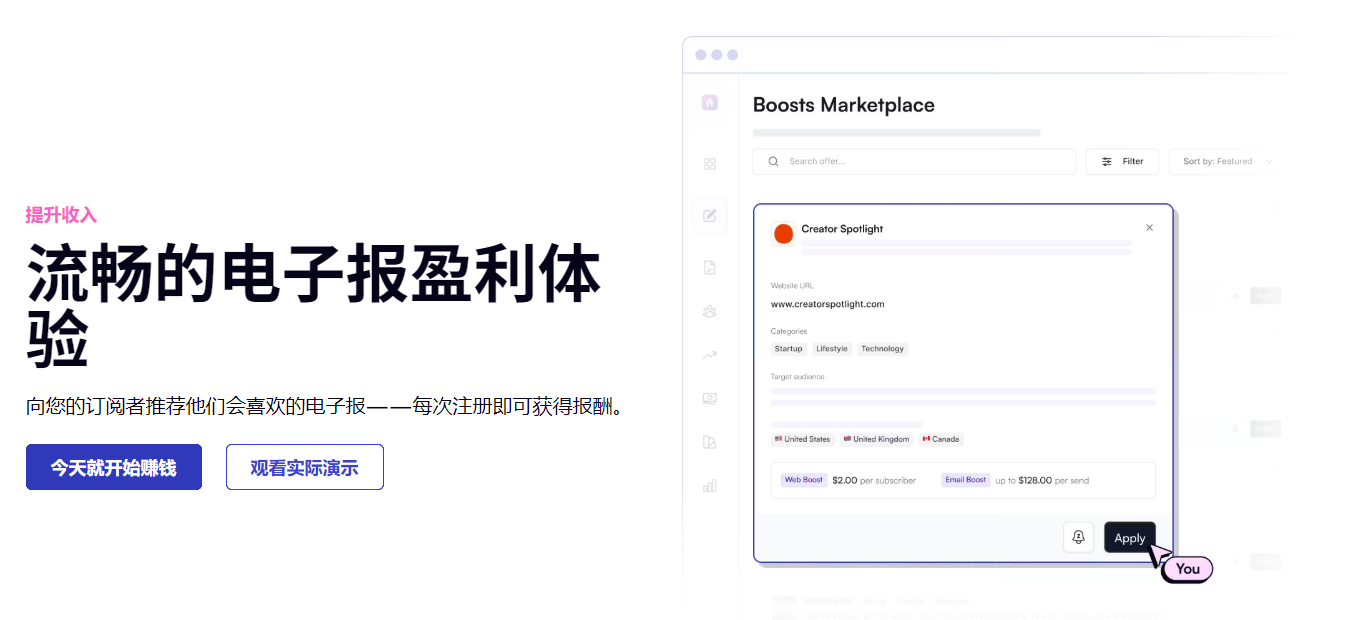Click the Website URL label
Screen dimensions: 1349x620
tap(792, 286)
